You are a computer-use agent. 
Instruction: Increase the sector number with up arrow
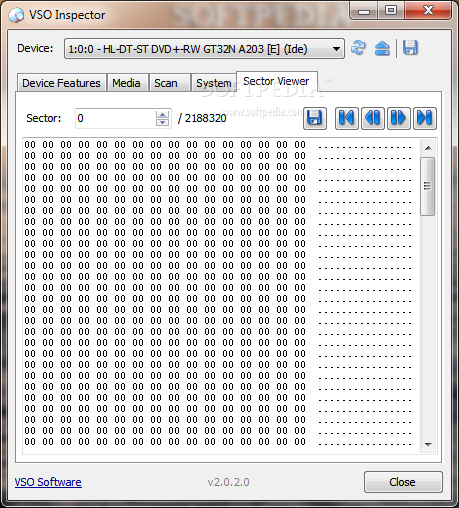162,114
